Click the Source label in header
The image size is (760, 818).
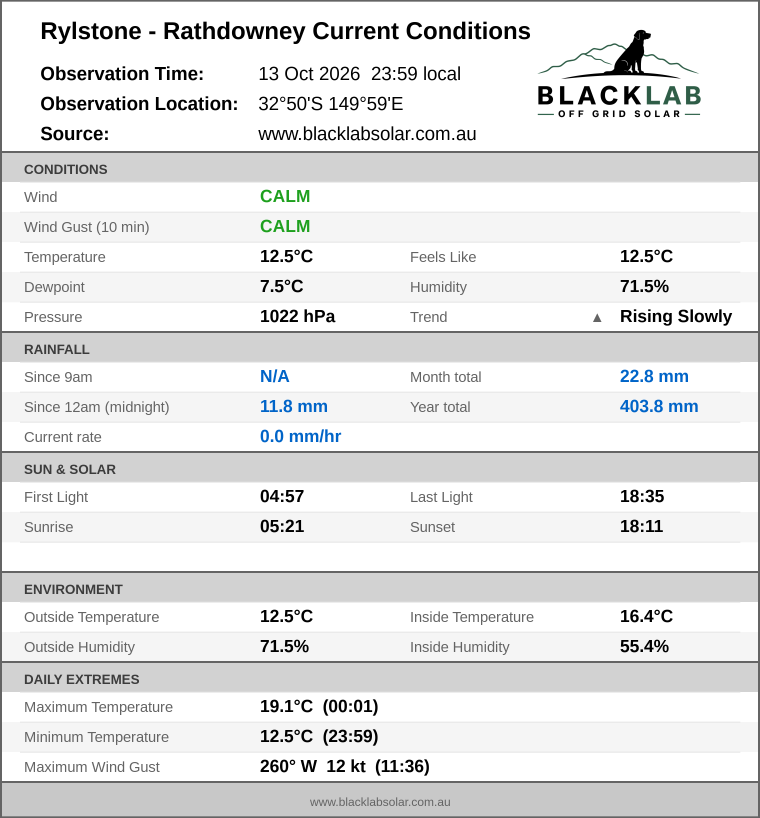[x=75, y=134]
